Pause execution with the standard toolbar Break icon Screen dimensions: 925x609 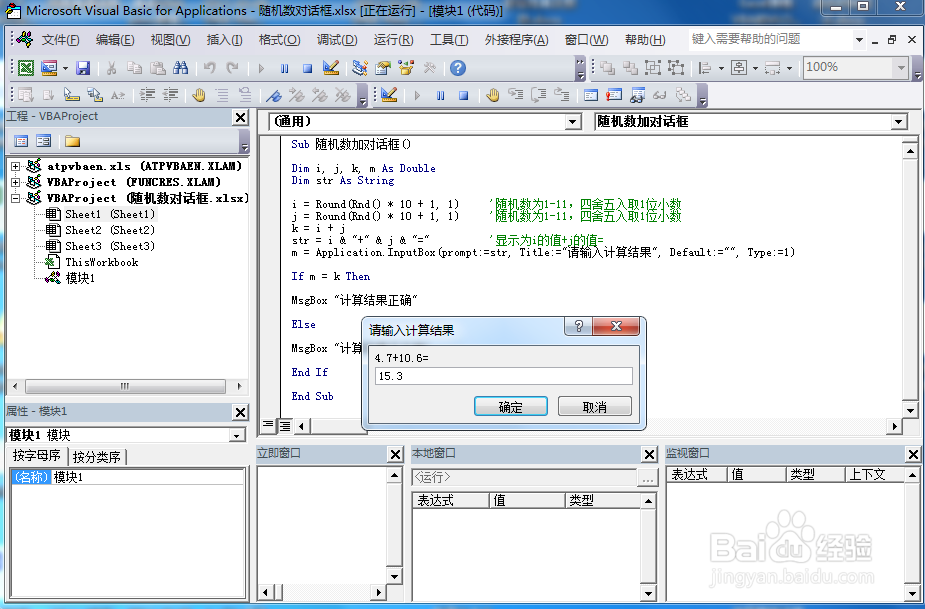coord(284,68)
